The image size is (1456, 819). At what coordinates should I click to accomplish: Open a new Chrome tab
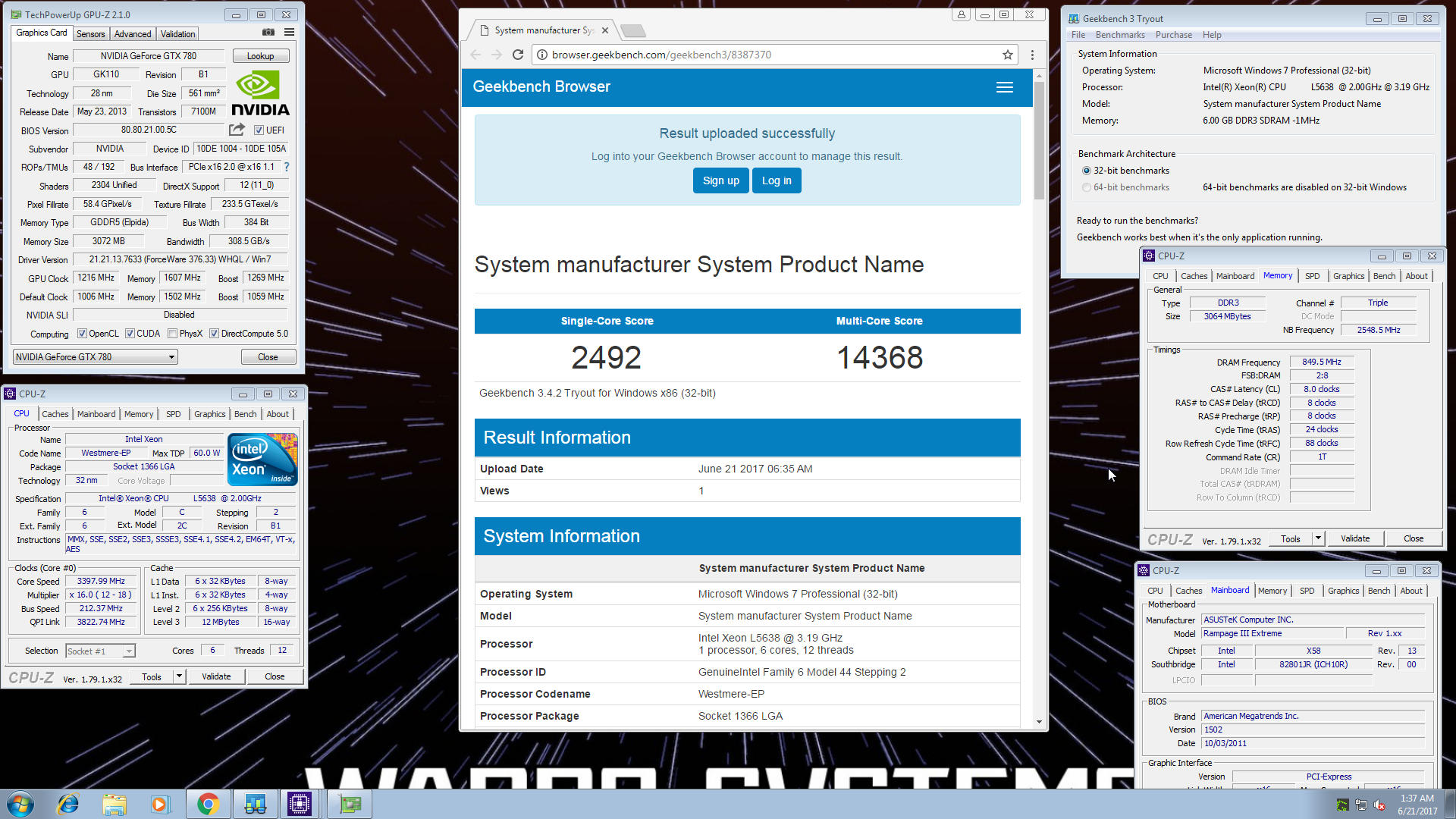[x=633, y=30]
